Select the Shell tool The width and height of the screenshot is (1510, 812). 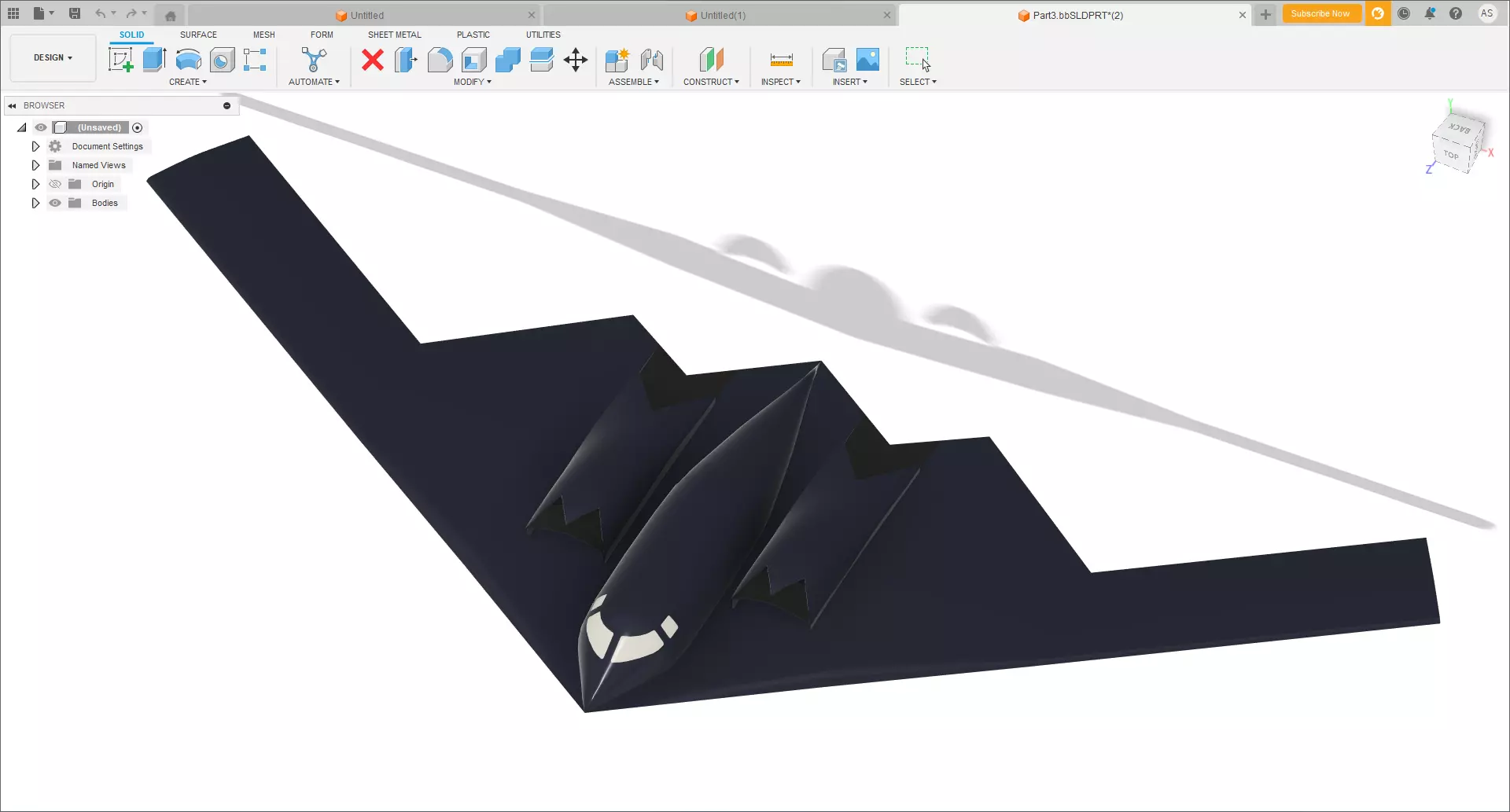point(474,60)
